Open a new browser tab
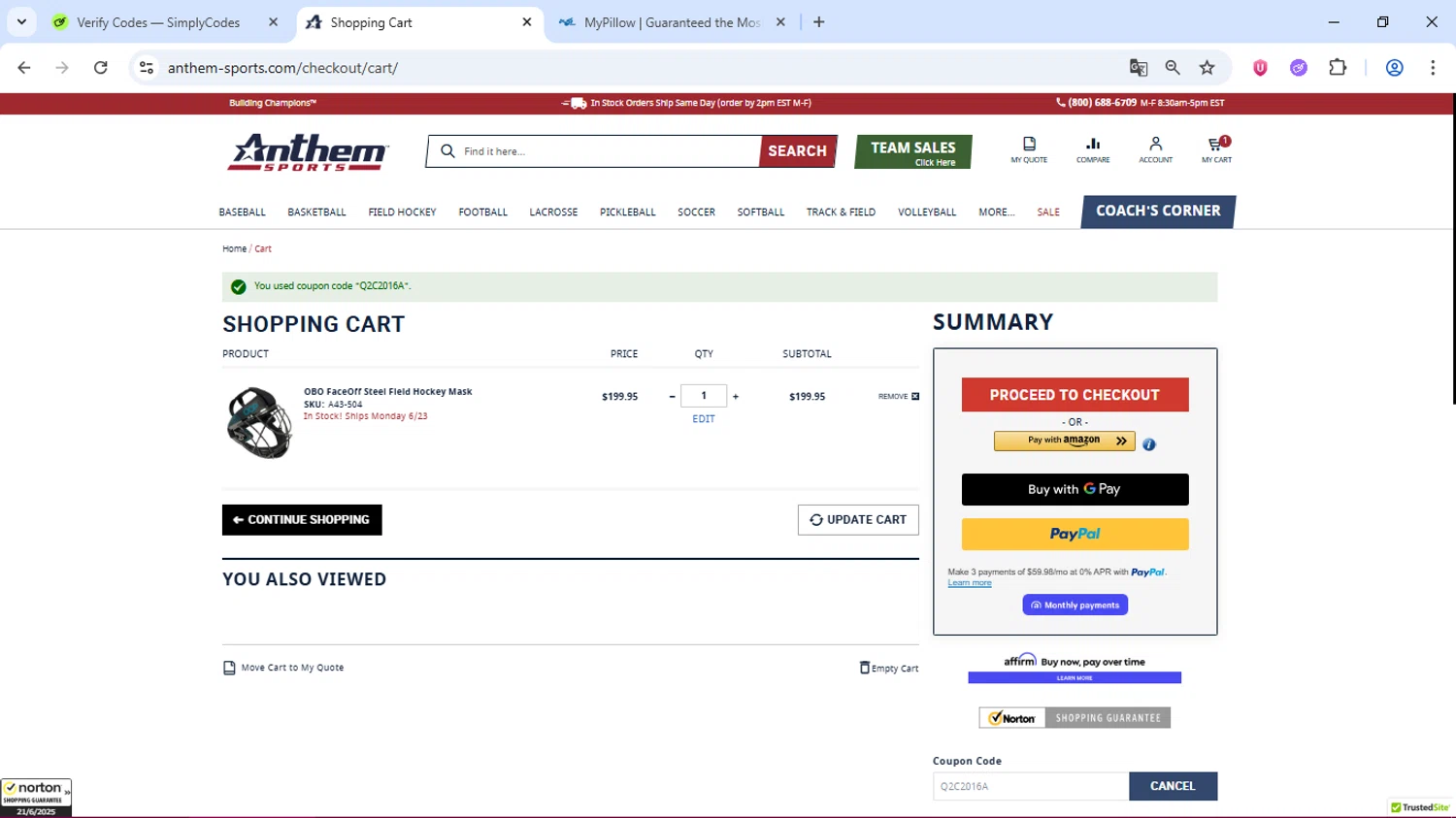This screenshot has height=818, width=1456. 819,22
